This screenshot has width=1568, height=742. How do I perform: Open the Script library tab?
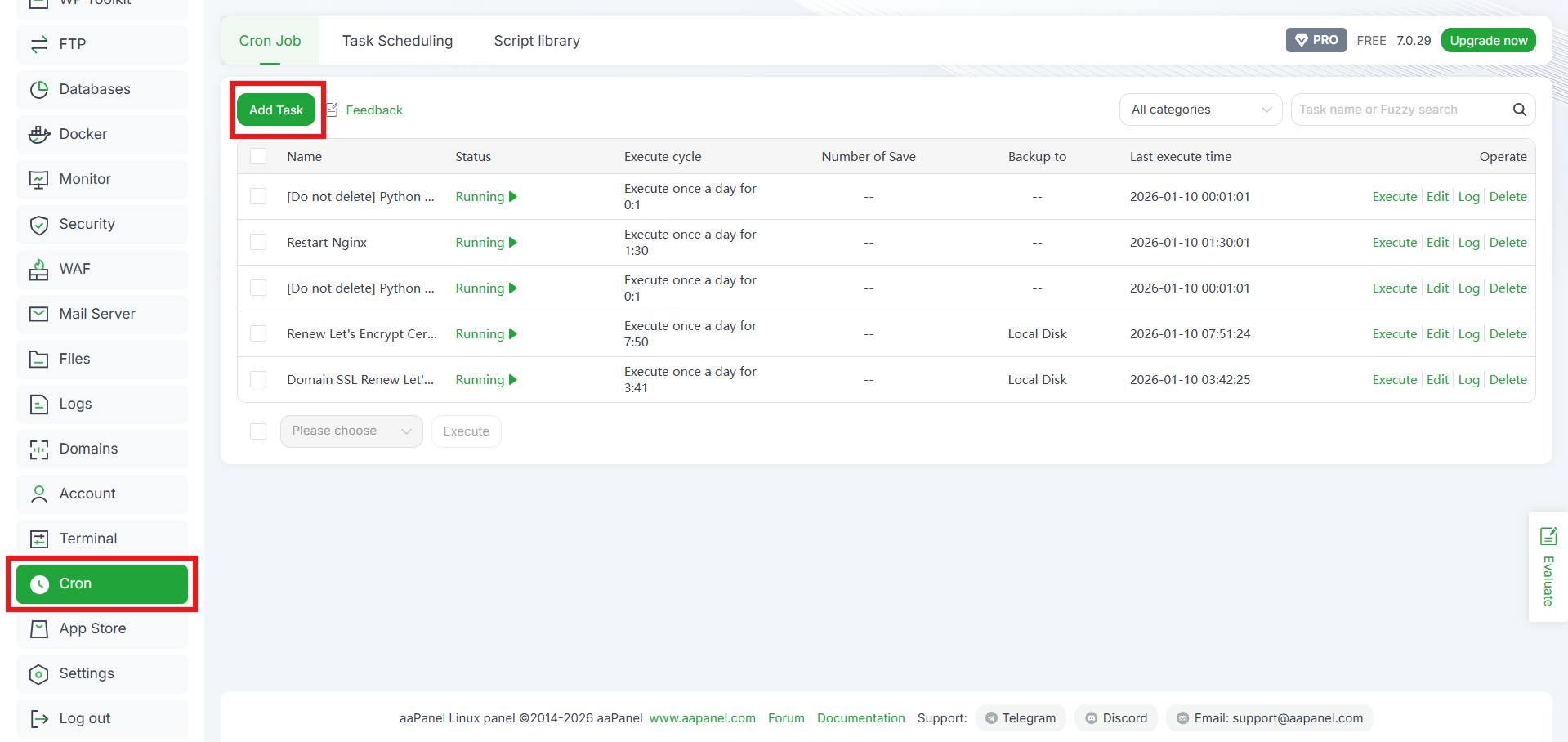pos(537,41)
